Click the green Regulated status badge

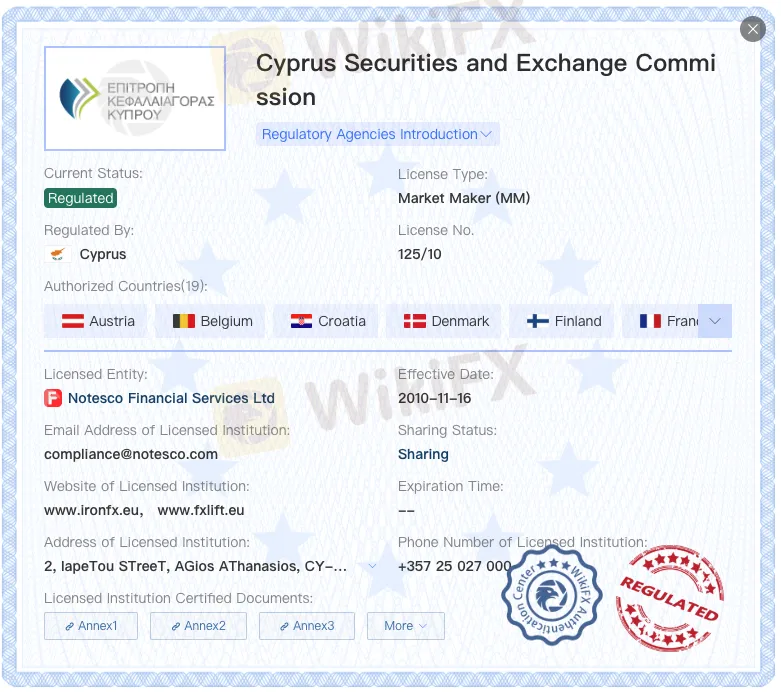(x=80, y=198)
